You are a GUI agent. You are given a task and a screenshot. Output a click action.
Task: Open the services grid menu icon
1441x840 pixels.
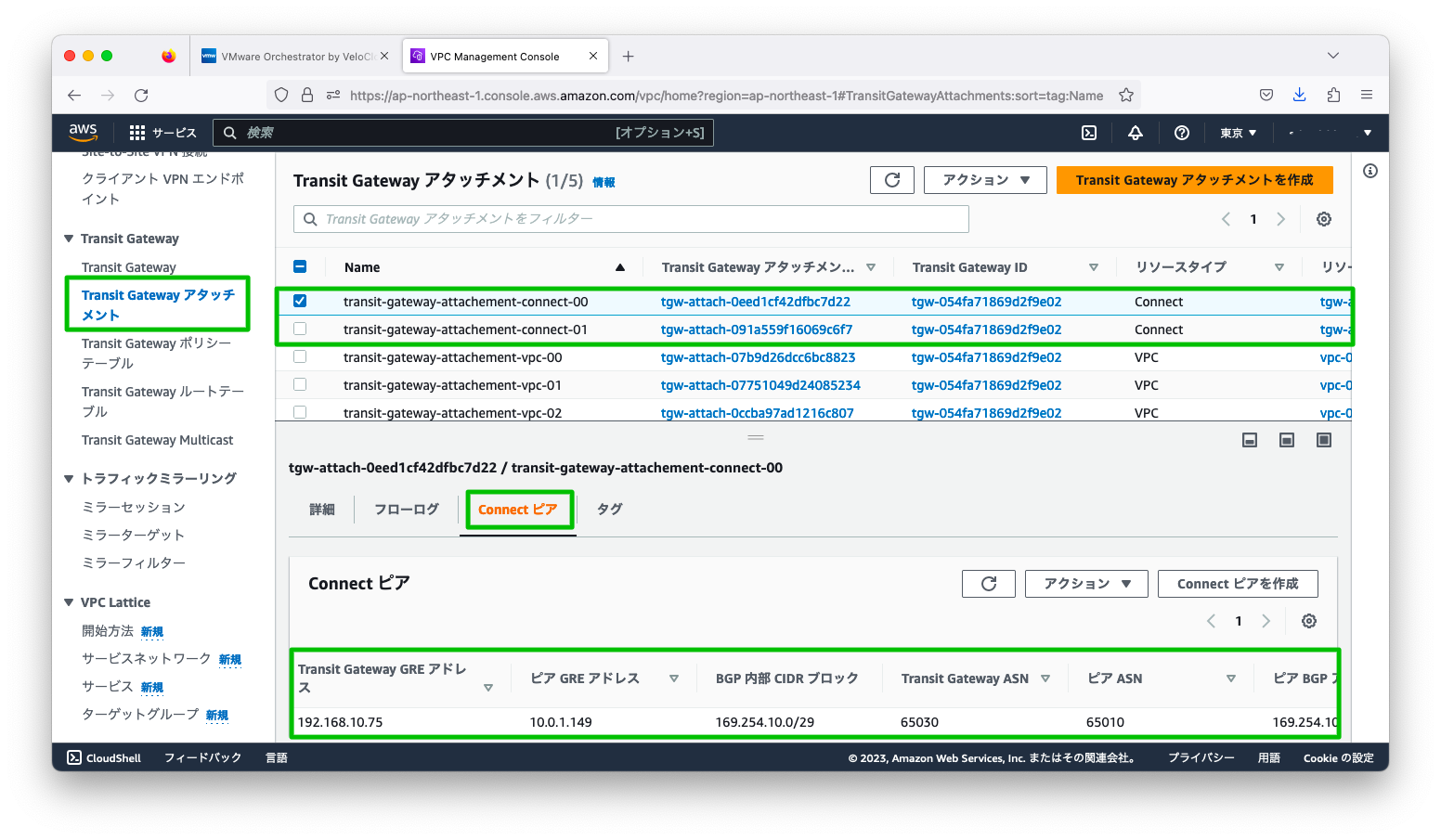click(137, 133)
